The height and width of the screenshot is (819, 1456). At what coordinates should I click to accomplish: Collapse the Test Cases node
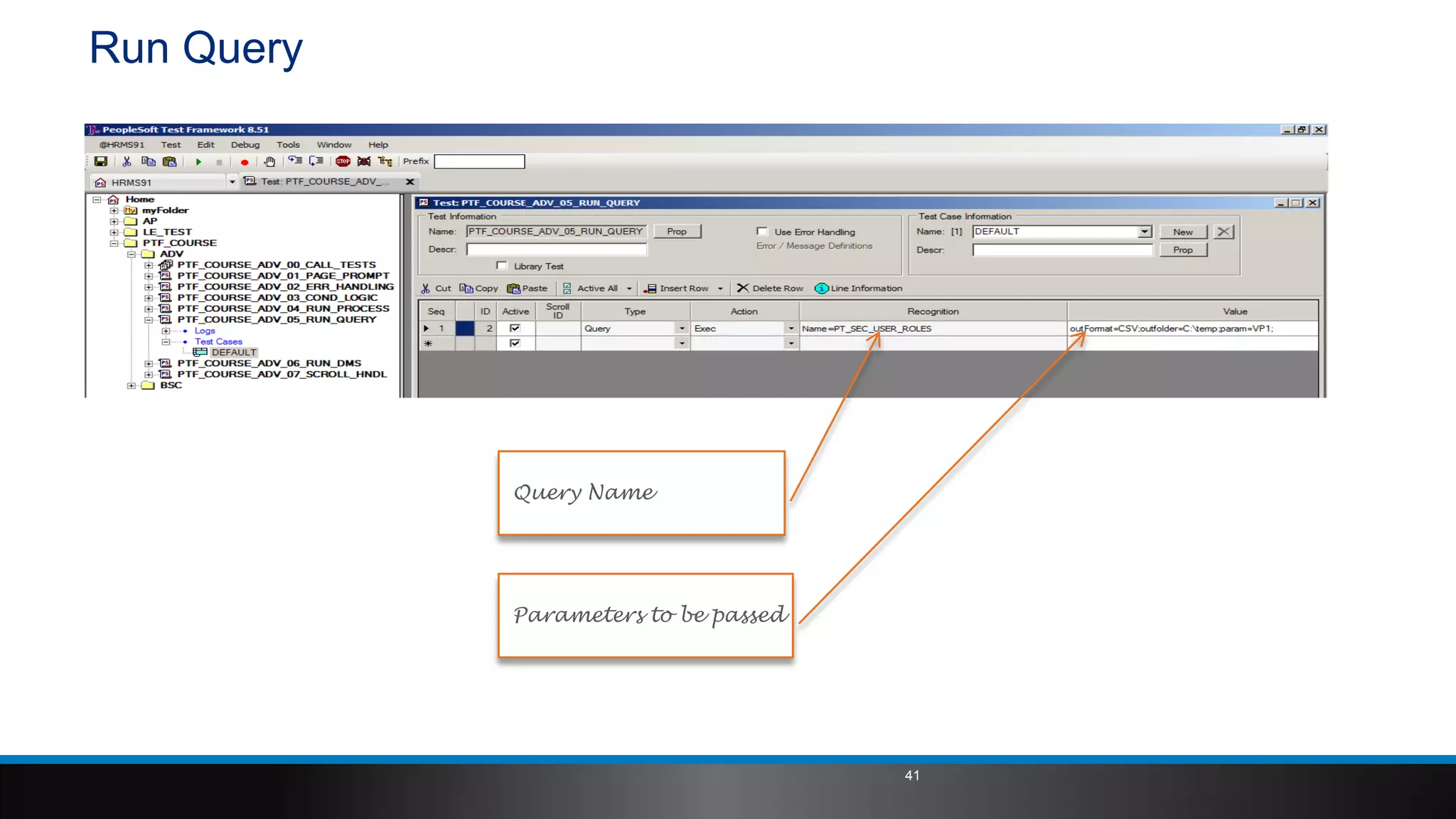(166, 342)
